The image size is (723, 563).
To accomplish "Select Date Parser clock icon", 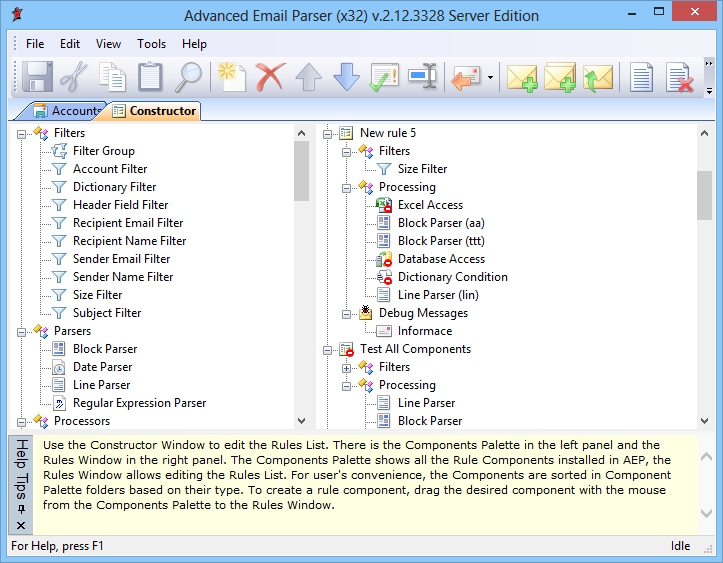I will pos(59,367).
